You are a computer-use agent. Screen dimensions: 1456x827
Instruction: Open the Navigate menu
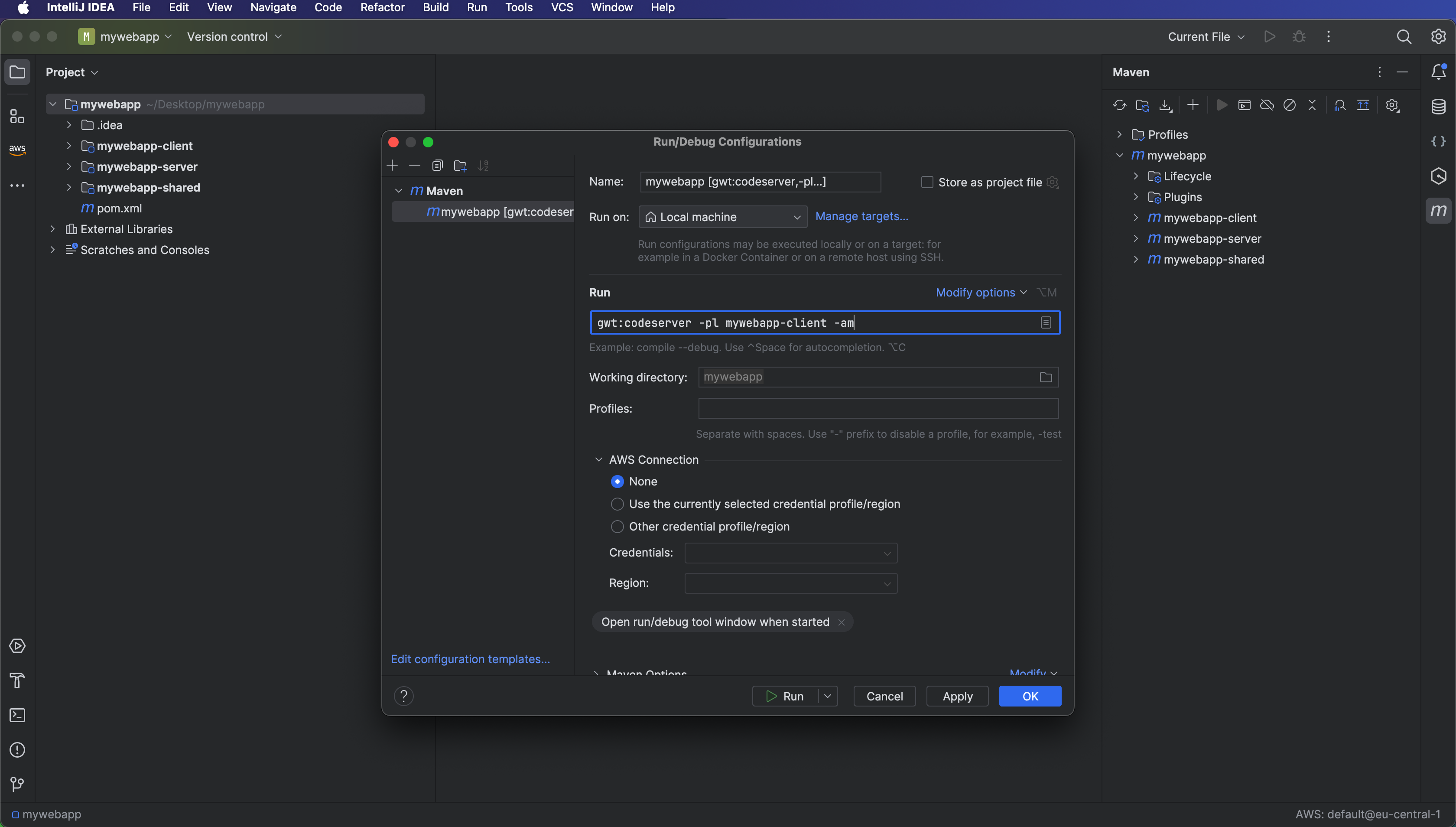tap(273, 7)
